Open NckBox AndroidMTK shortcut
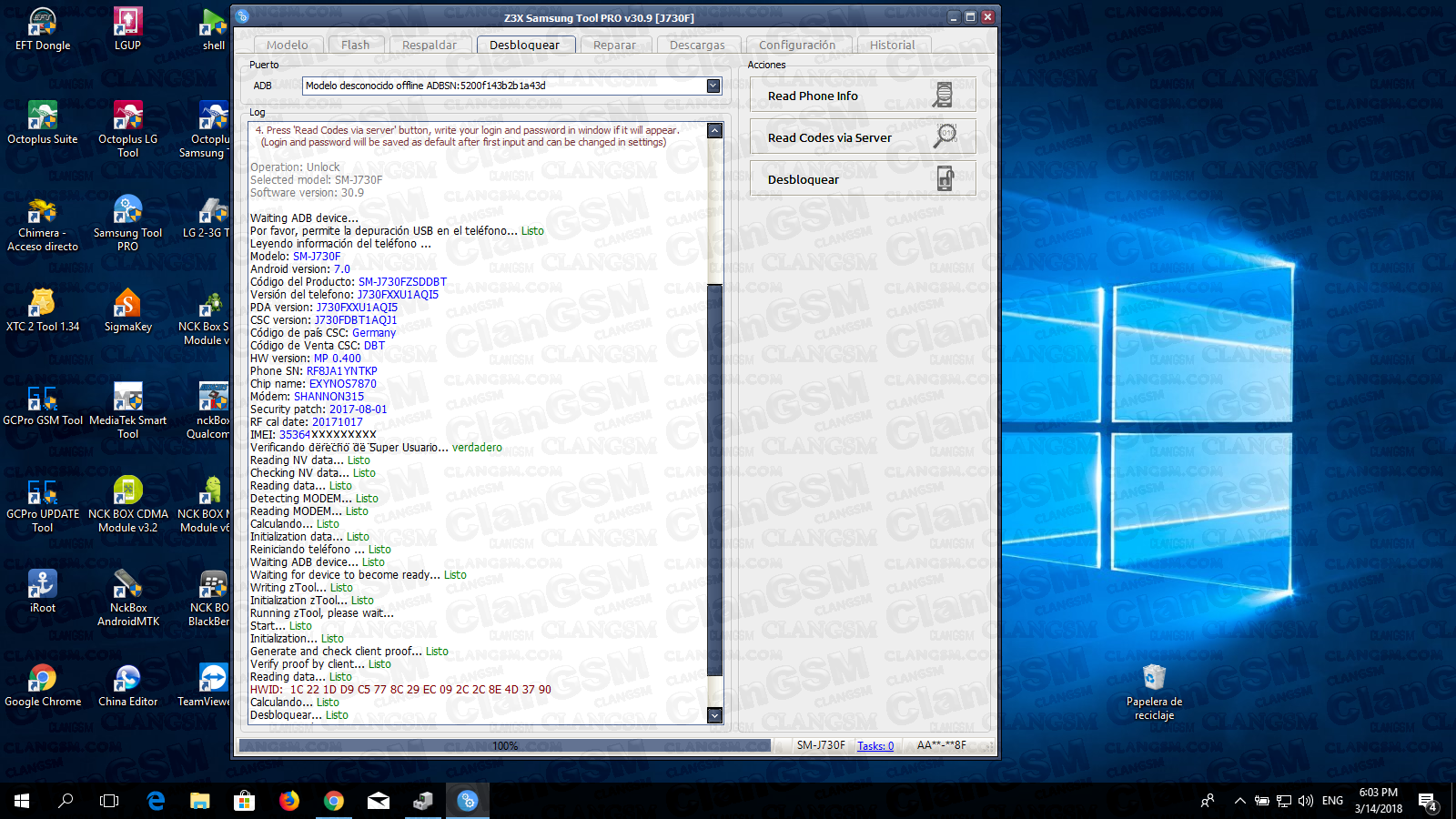This screenshot has height=819, width=1456. [127, 599]
